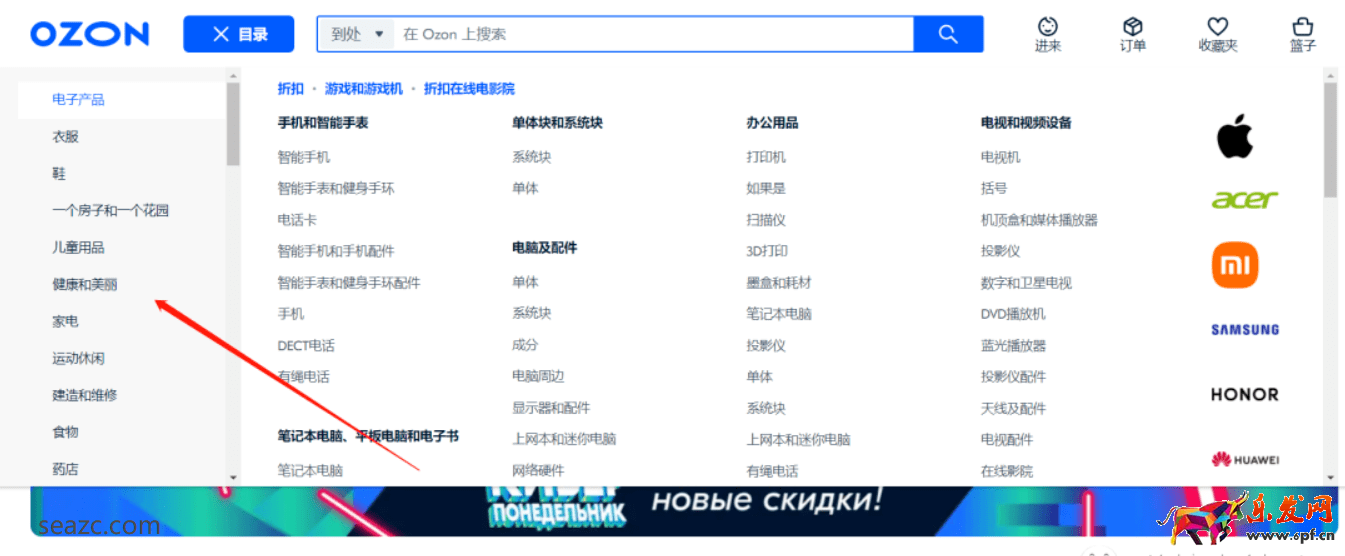This screenshot has width=1345, height=556.
Task: Open the 篮子 basket icon
Action: [x=1302, y=34]
